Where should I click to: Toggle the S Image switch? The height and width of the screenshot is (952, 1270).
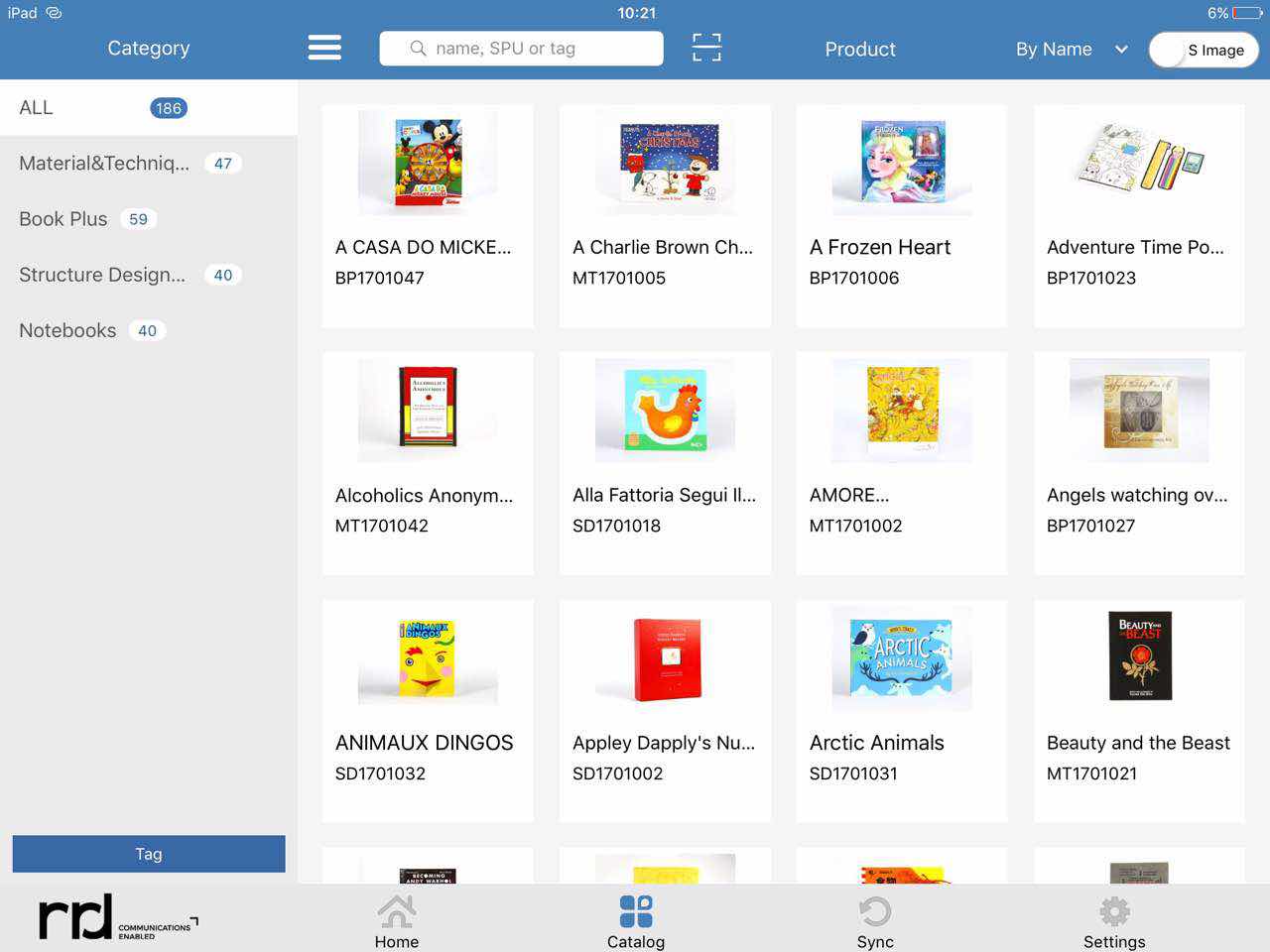pyautogui.click(x=1204, y=50)
